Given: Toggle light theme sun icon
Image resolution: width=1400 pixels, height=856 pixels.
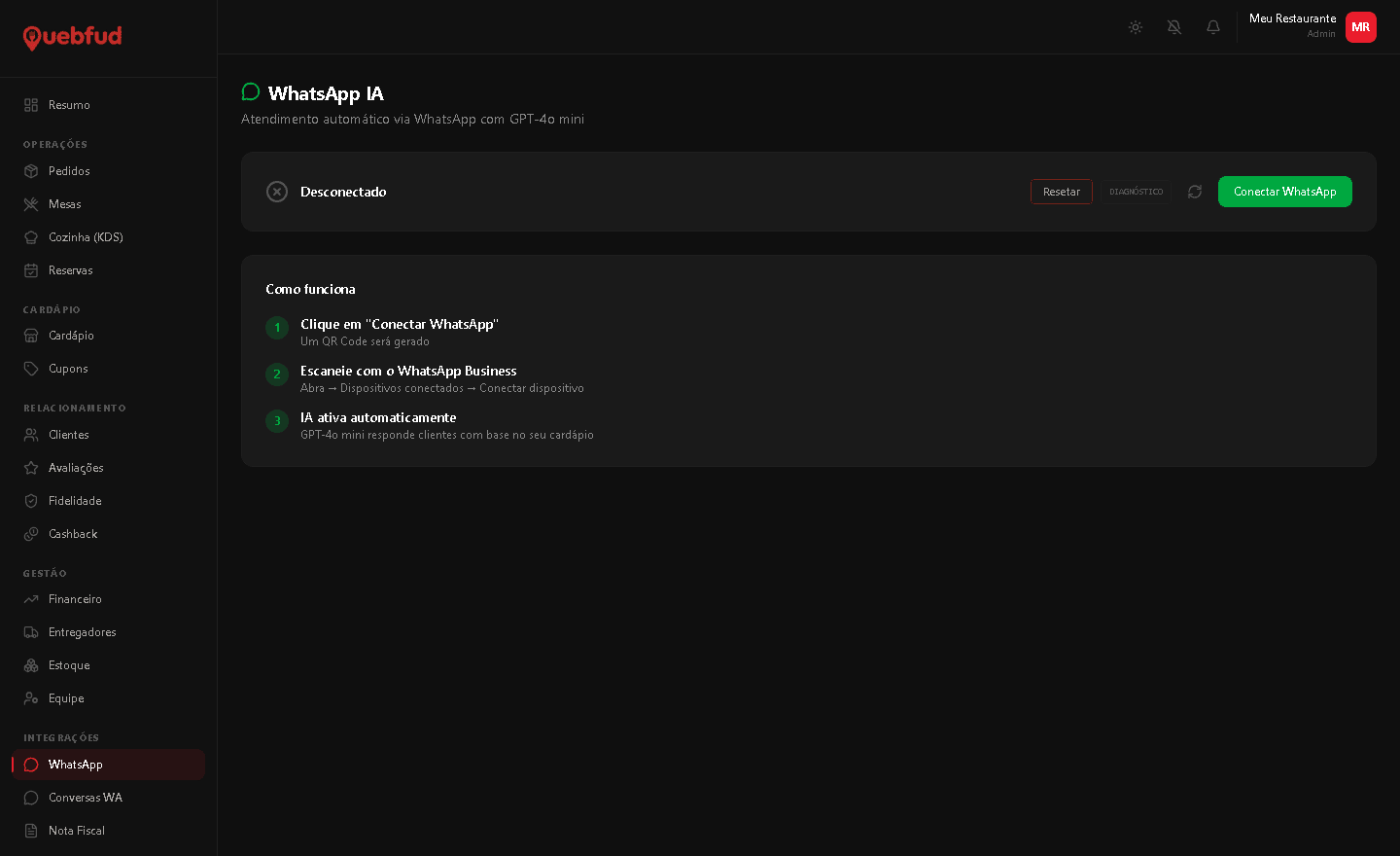Looking at the screenshot, I should (x=1136, y=27).
